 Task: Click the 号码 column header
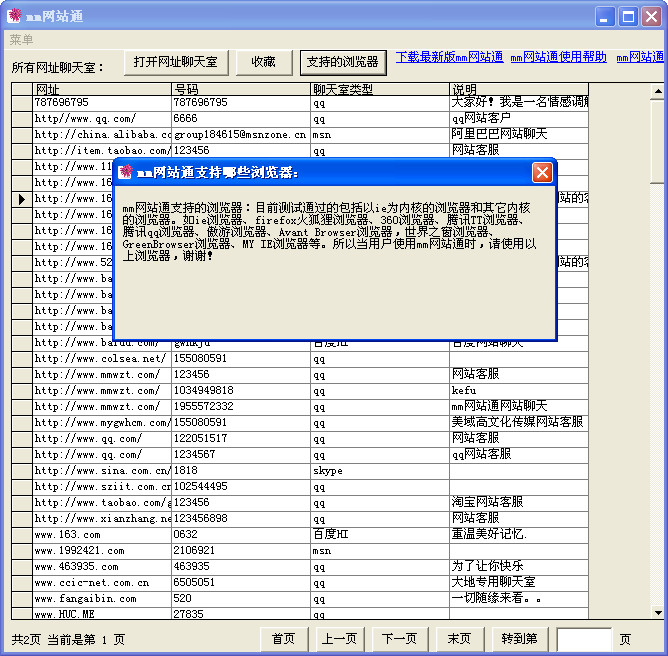click(241, 89)
